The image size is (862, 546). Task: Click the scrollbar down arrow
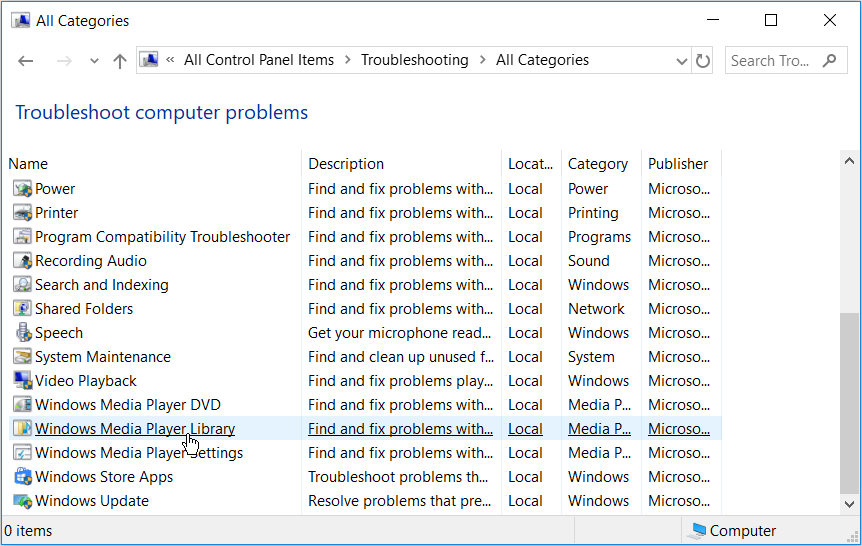pos(850,505)
